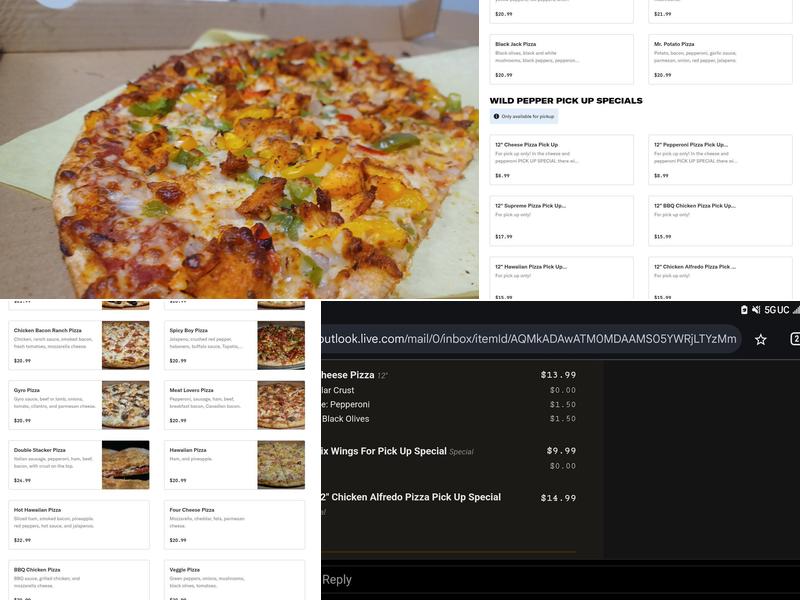Choose the Hawaiian Pizza menu card

click(235, 465)
